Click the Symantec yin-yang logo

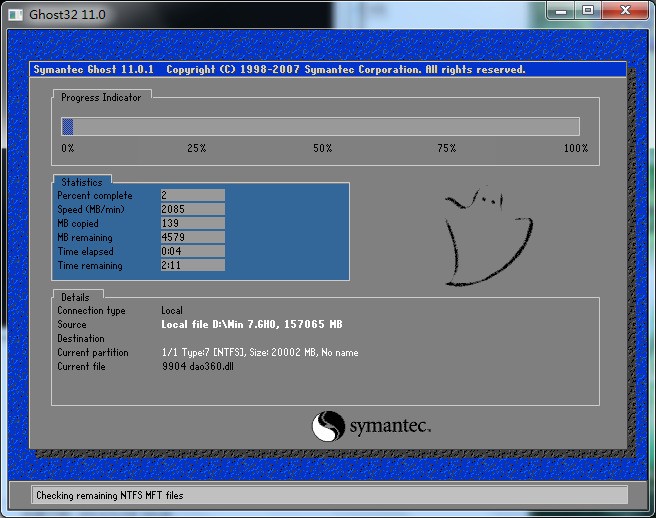tap(328, 427)
